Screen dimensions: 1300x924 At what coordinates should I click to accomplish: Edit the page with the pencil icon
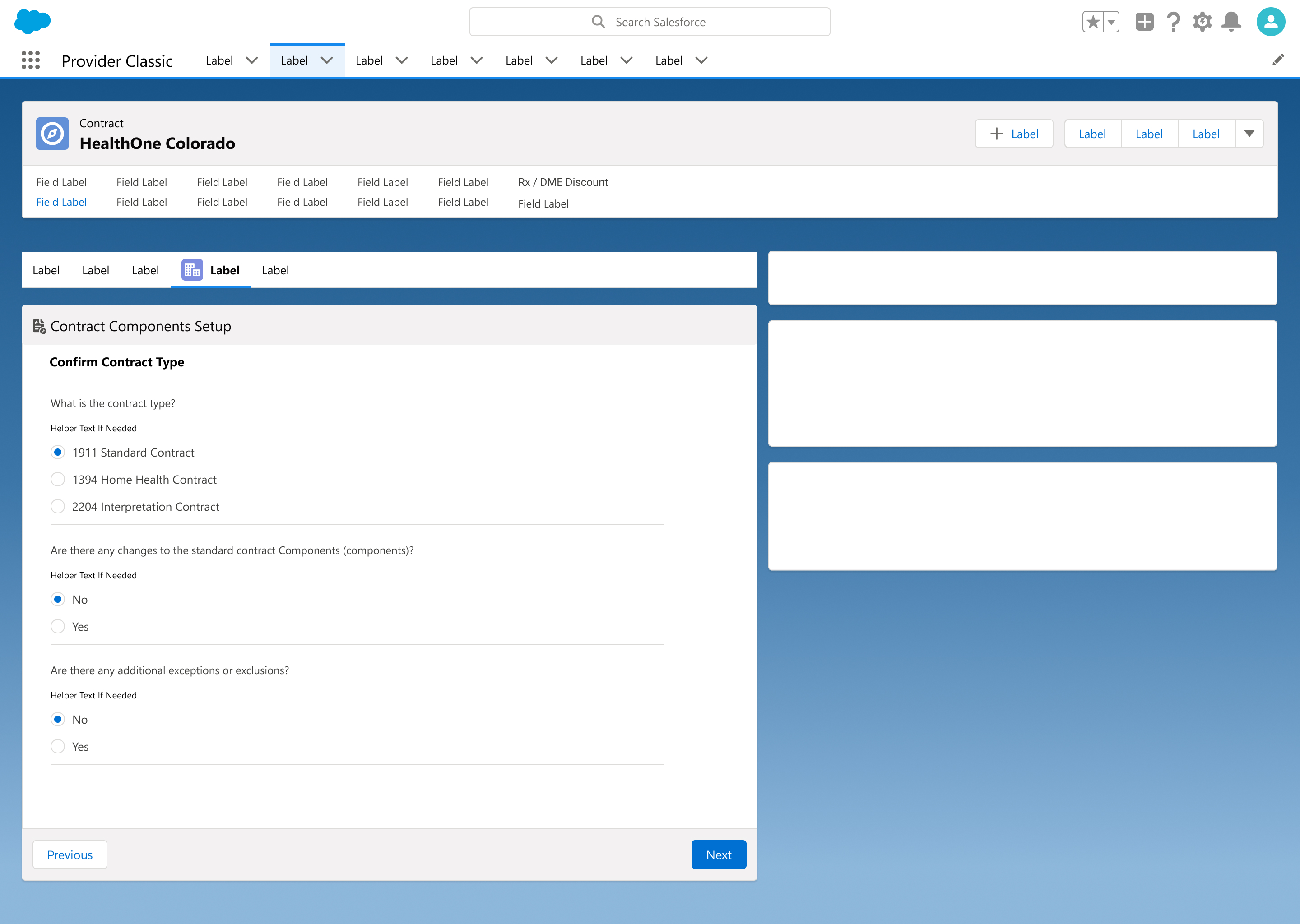click(1278, 60)
